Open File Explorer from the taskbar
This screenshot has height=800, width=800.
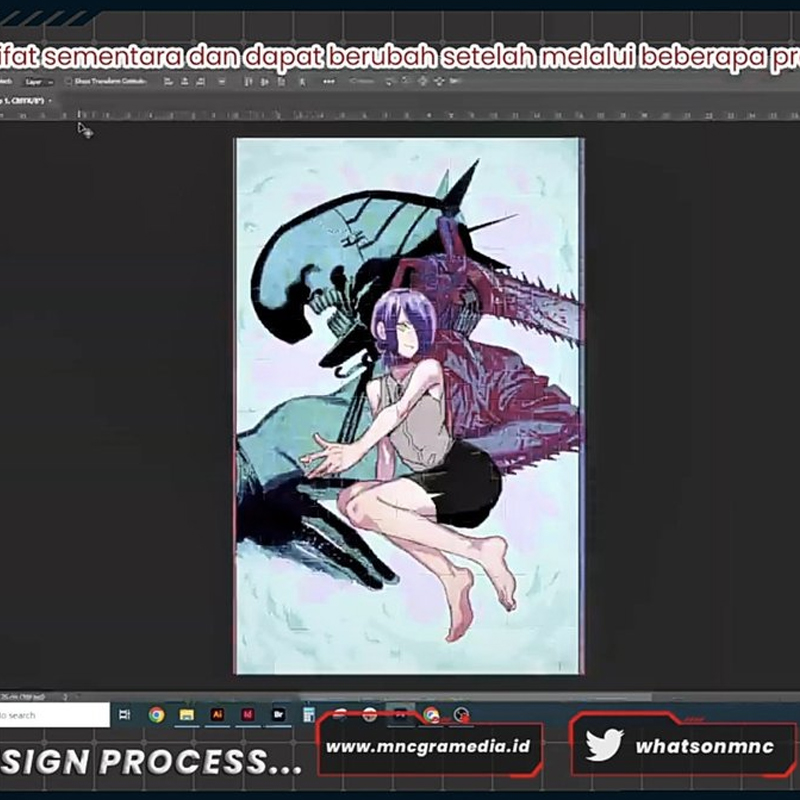(186, 714)
